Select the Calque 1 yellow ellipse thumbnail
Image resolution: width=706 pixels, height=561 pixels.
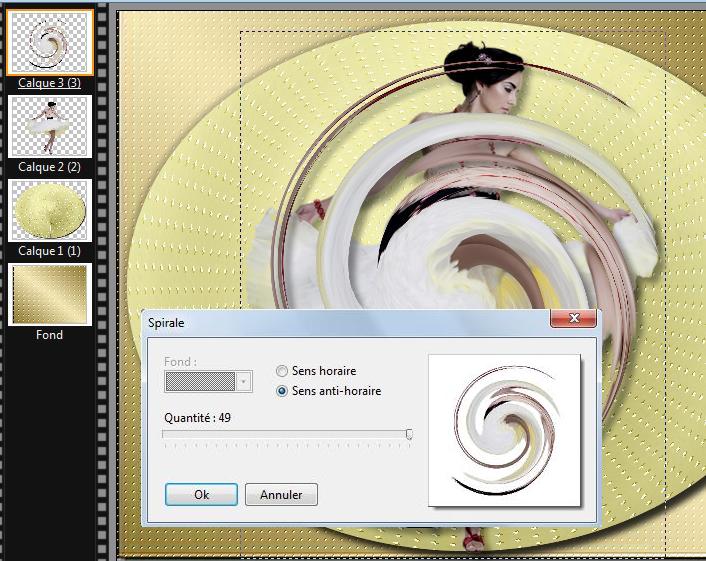pos(50,210)
